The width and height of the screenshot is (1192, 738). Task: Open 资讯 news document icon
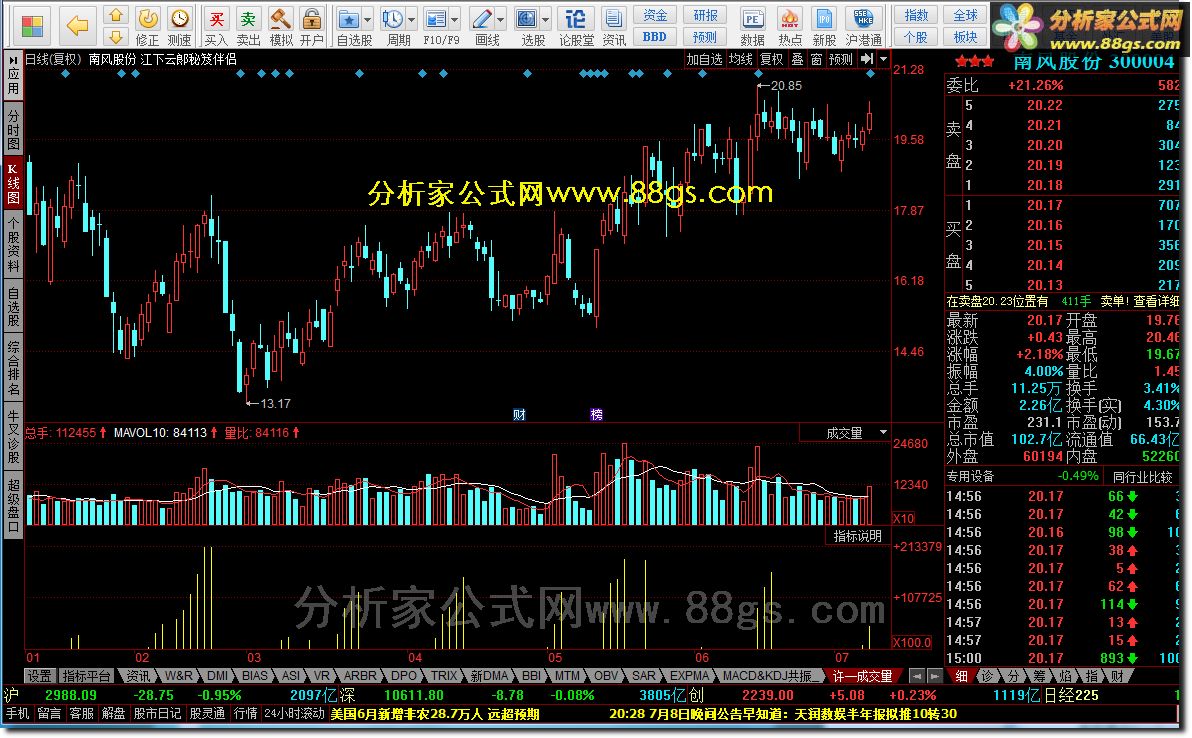(x=613, y=27)
